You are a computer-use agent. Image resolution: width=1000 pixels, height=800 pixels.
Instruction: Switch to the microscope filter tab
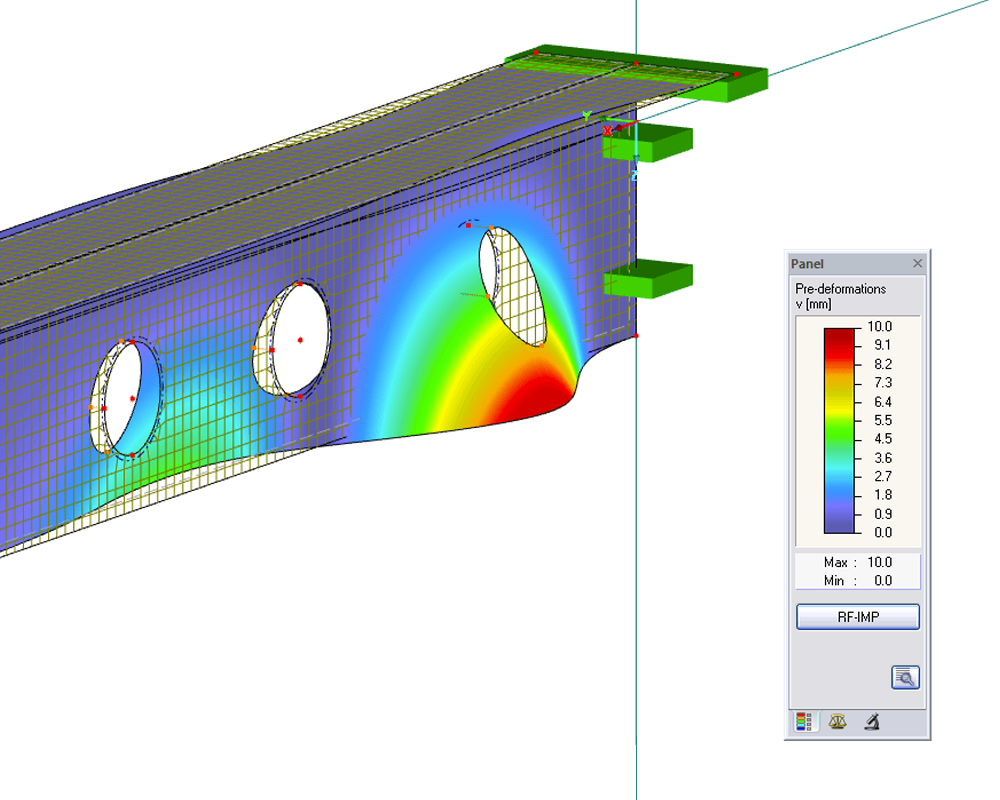point(872,722)
